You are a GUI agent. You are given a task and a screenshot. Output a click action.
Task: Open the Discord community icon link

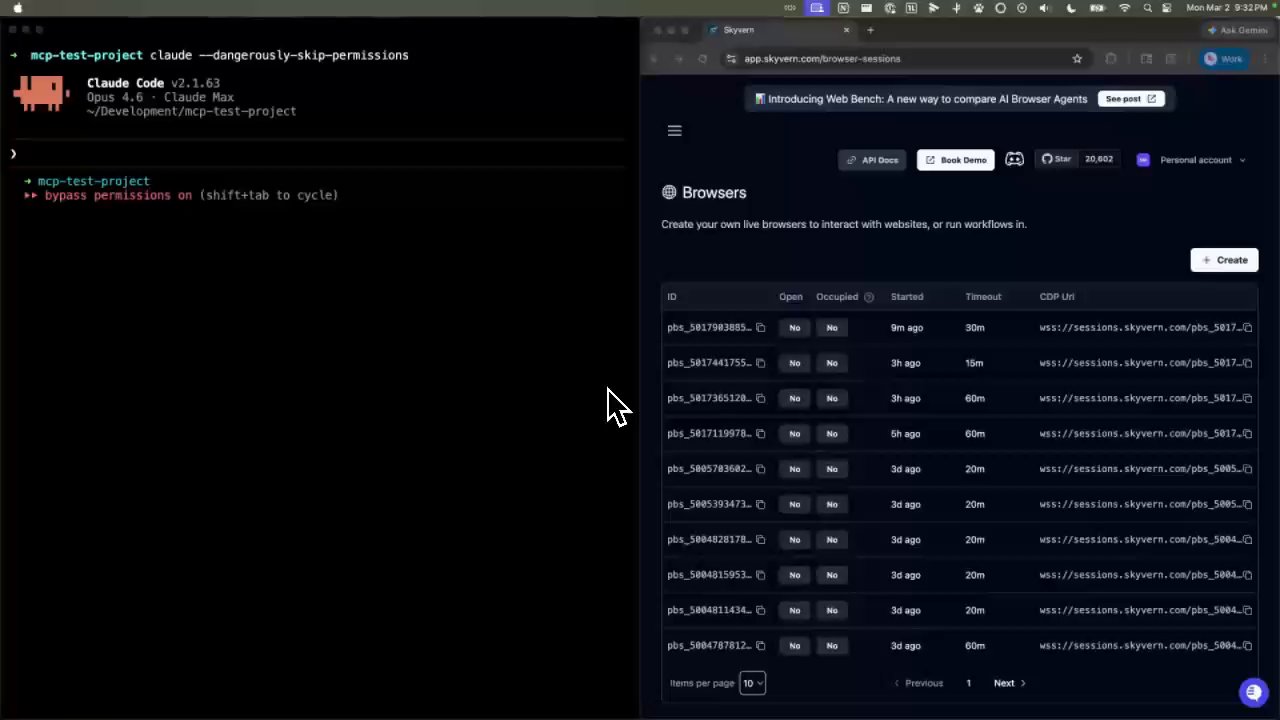1014,159
